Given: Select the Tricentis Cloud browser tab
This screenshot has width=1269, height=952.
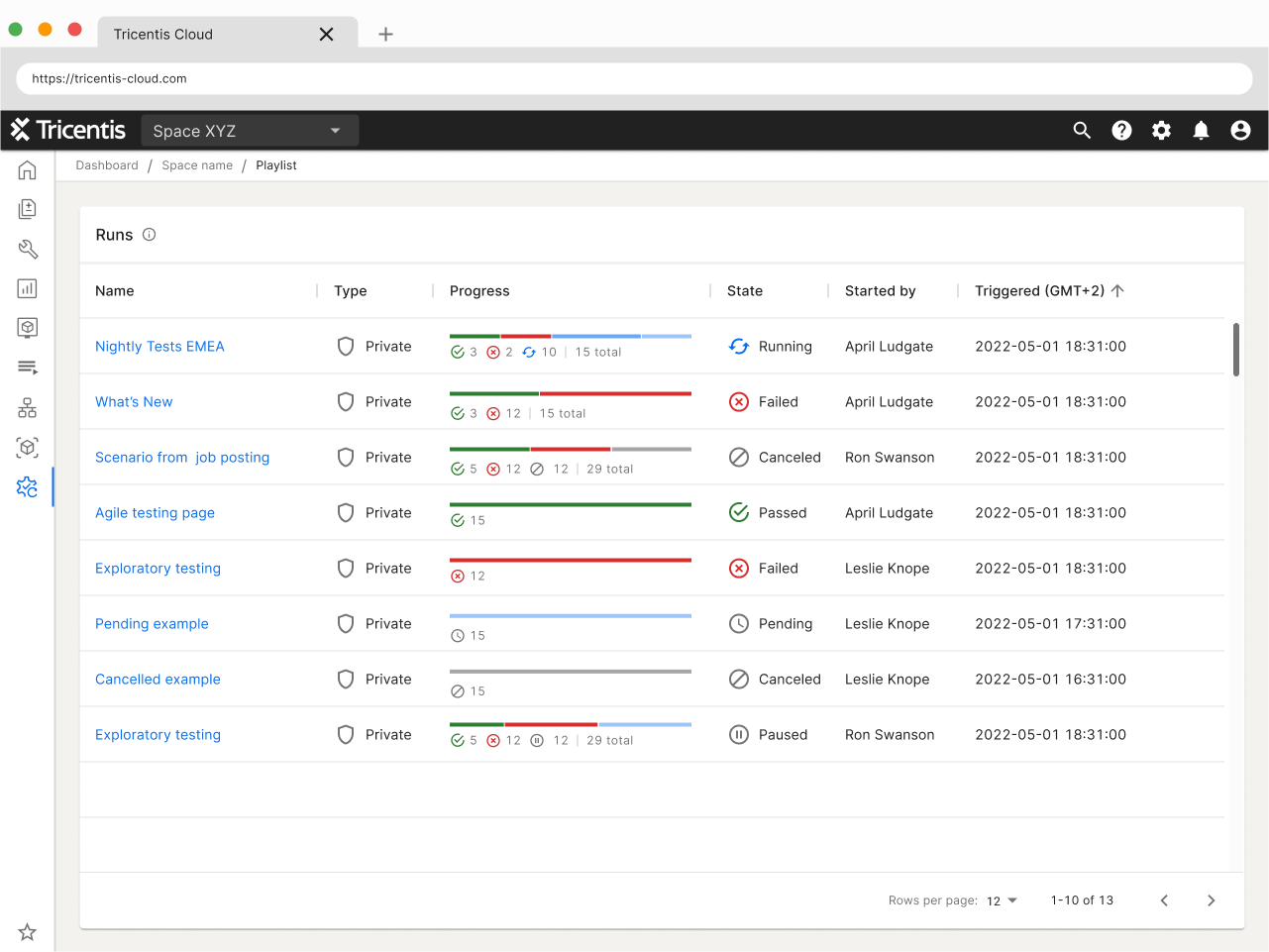Looking at the screenshot, I should [x=227, y=34].
